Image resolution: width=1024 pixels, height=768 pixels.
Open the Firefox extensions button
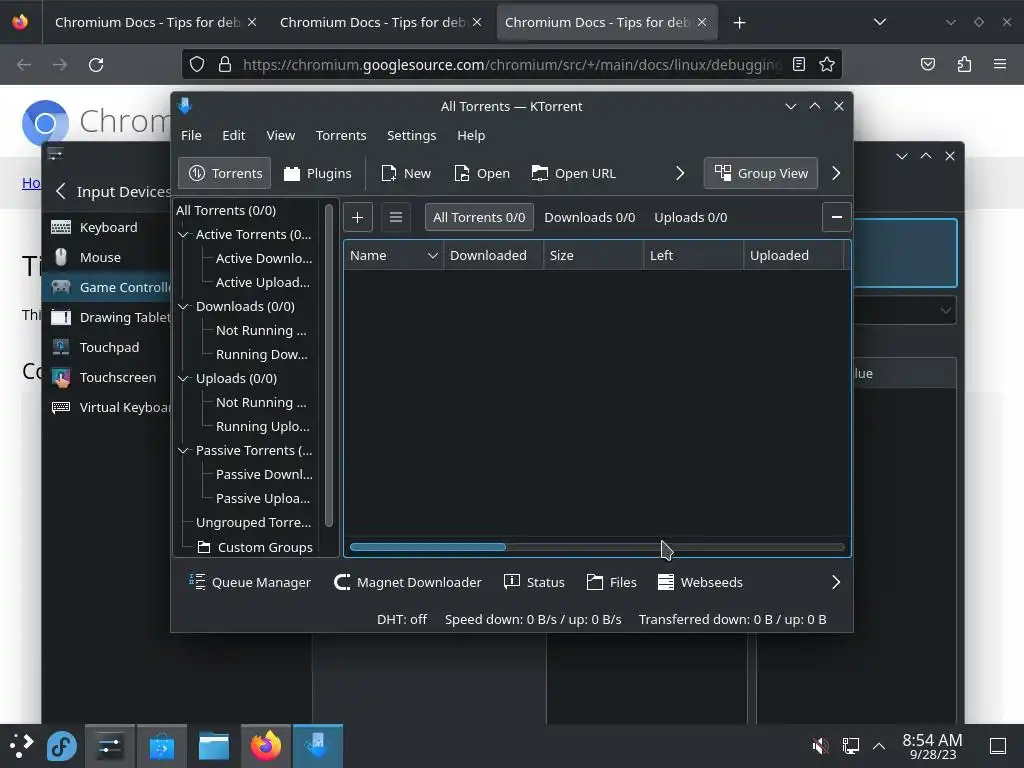964,64
